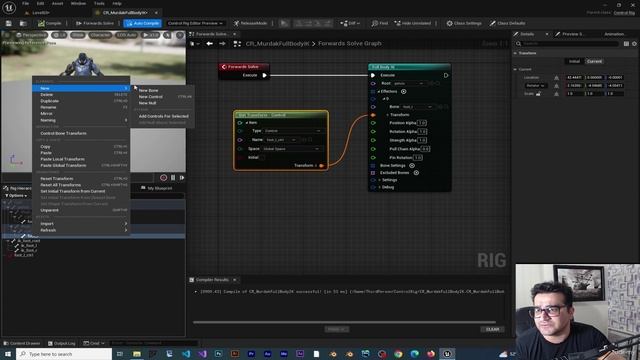Click the Full Body IK Execute input pin
The image size is (640, 360).
pos(373,75)
